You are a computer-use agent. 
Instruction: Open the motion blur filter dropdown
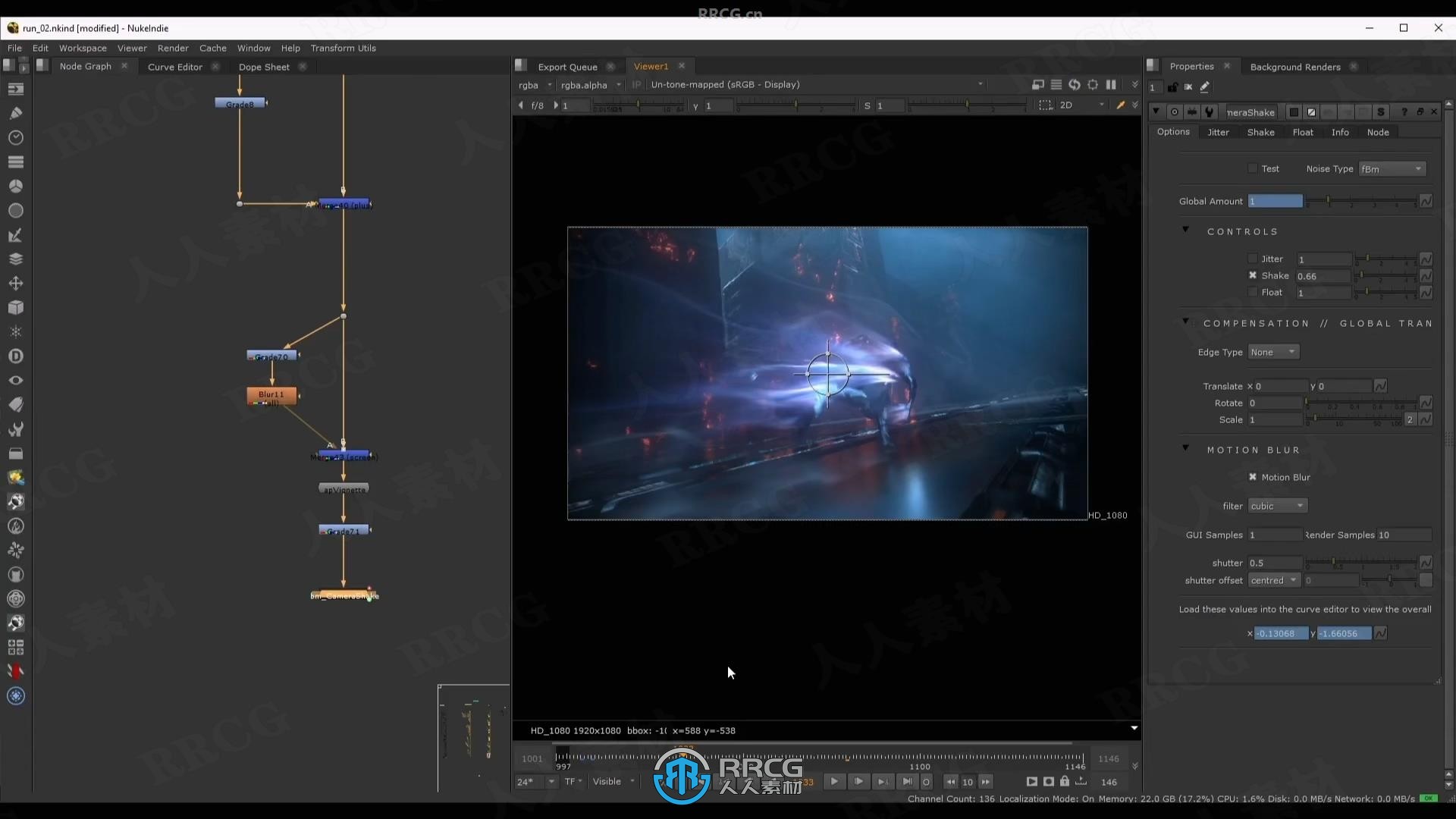click(x=1278, y=506)
